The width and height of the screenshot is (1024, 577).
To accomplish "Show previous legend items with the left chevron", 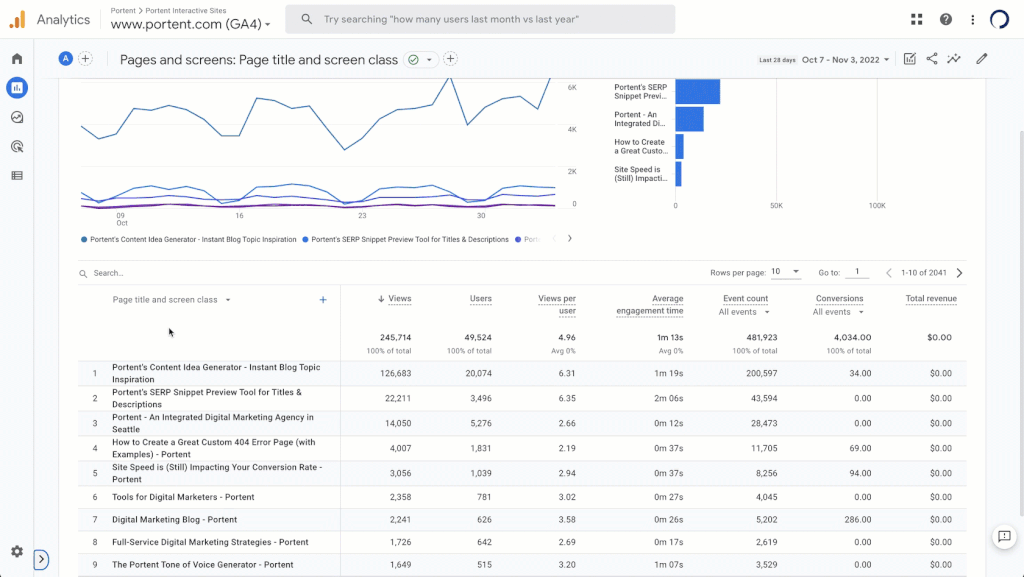I will tap(554, 239).
